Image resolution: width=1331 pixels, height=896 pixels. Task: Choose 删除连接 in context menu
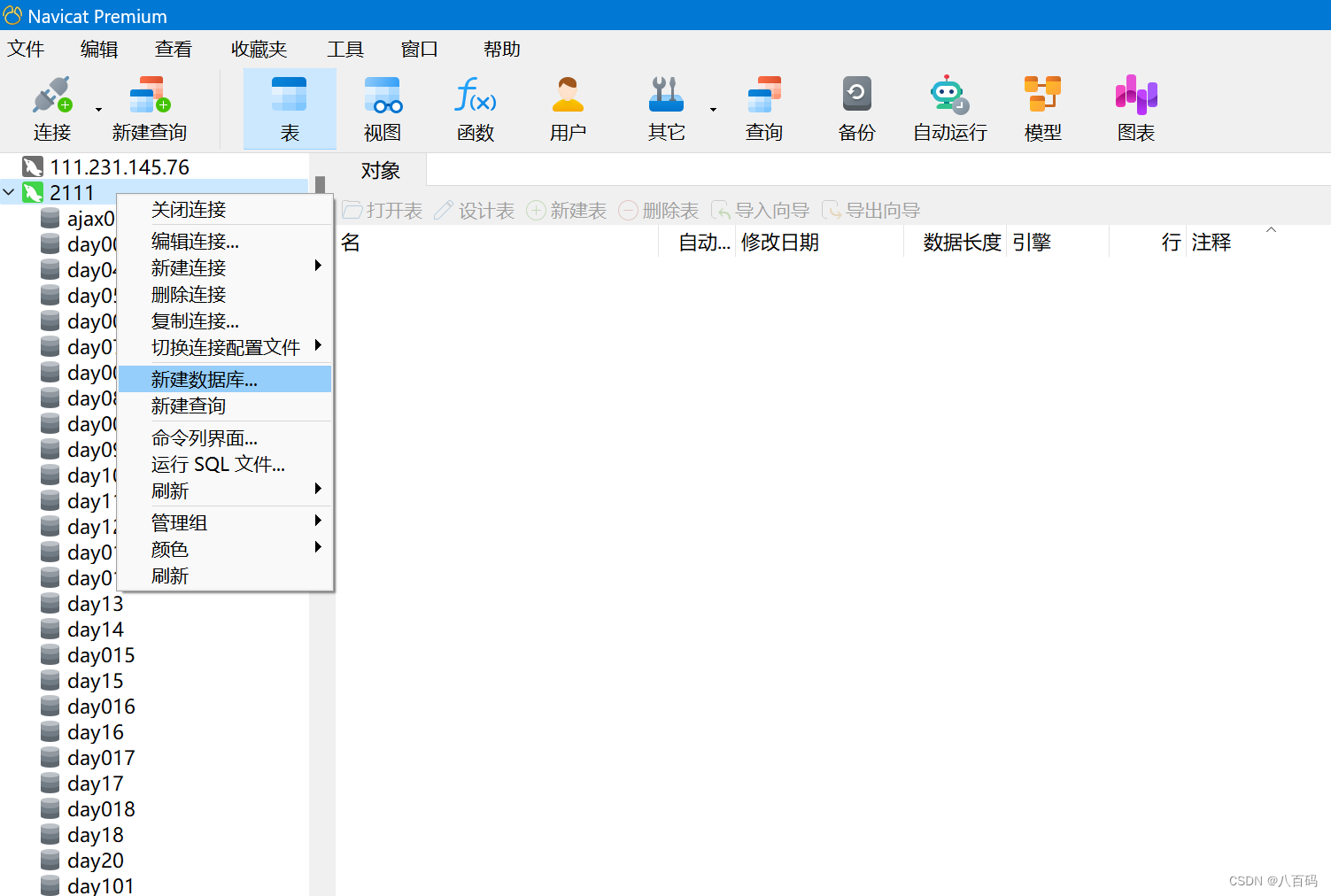pos(225,294)
